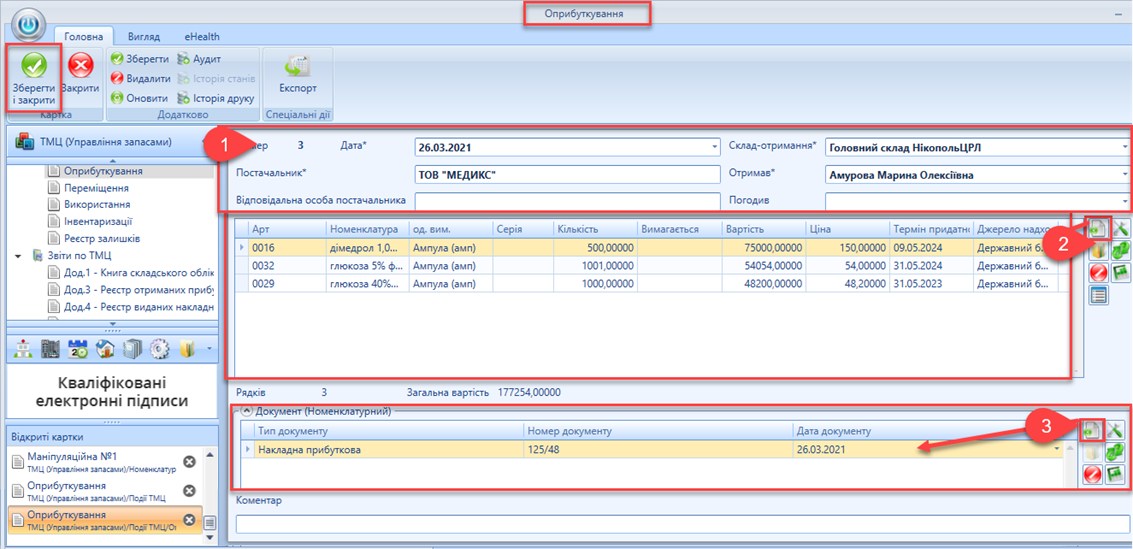Click document number cell 125/48

pyautogui.click(x=658, y=449)
